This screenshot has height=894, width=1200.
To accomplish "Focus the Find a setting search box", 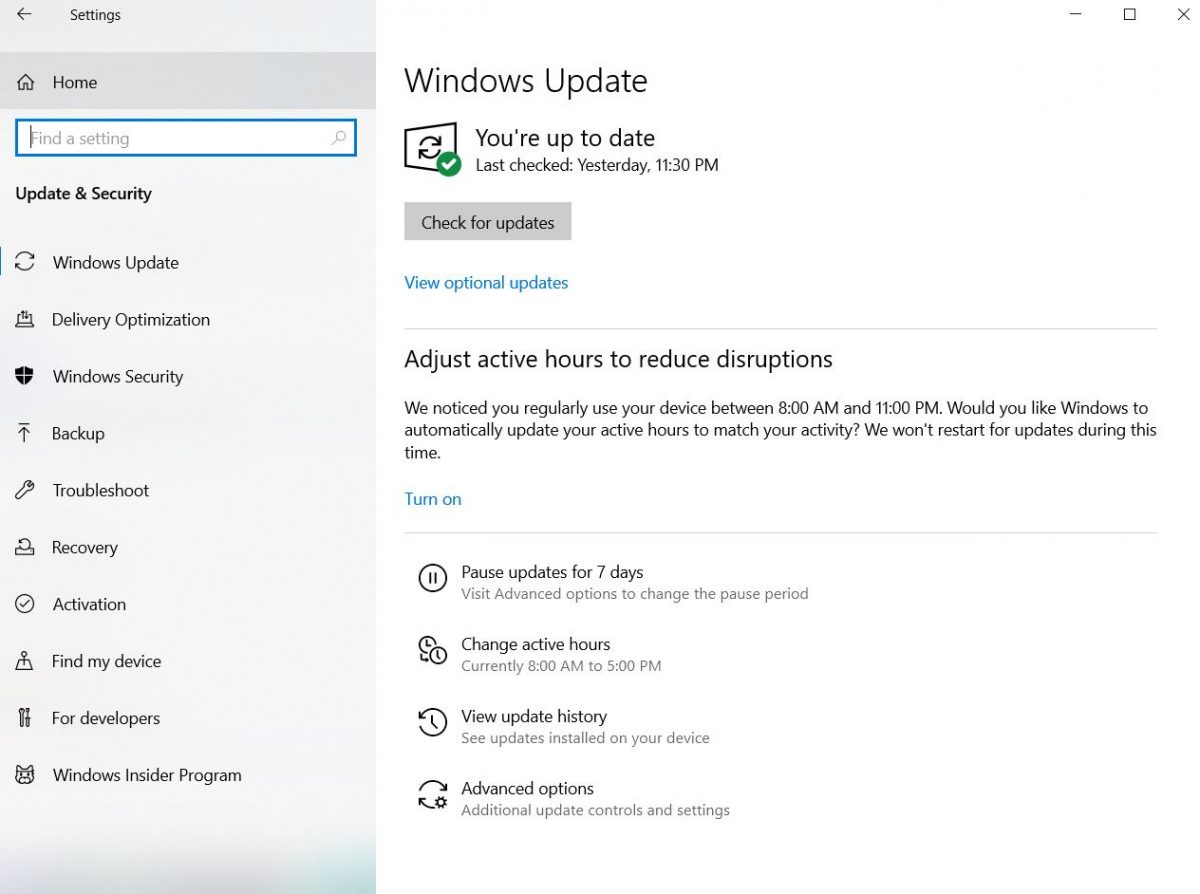I will (x=186, y=138).
